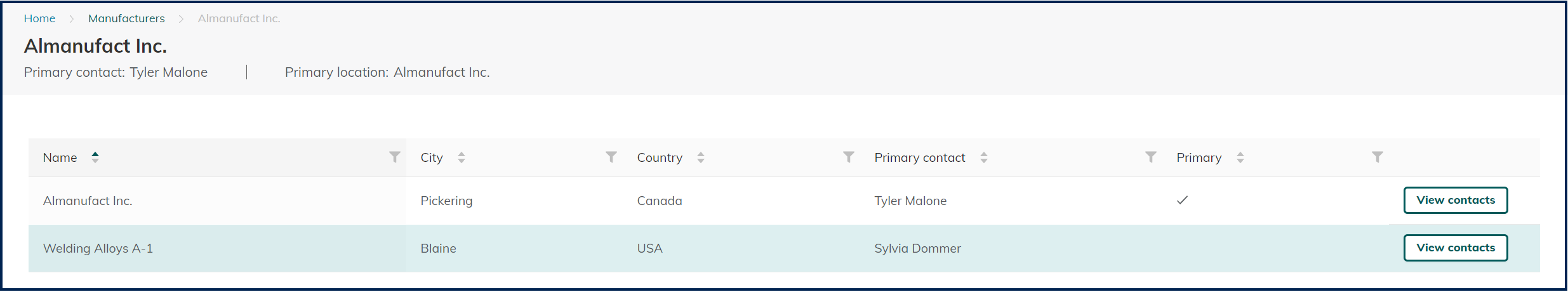Image resolution: width=1568 pixels, height=292 pixels.
Task: Open the Primary contact column filter
Action: (x=1150, y=157)
